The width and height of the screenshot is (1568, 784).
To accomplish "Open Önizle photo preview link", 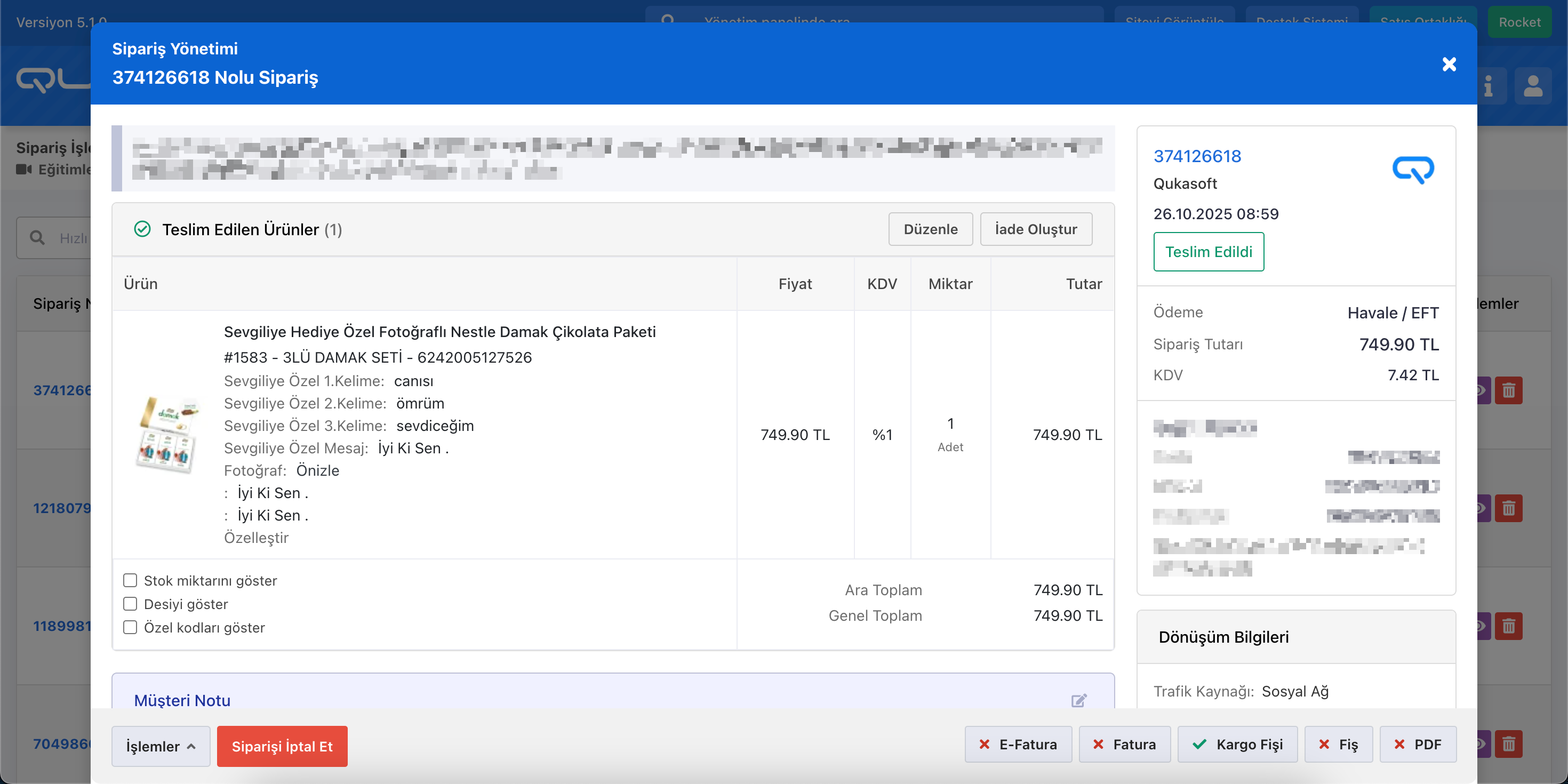I will 317,470.
